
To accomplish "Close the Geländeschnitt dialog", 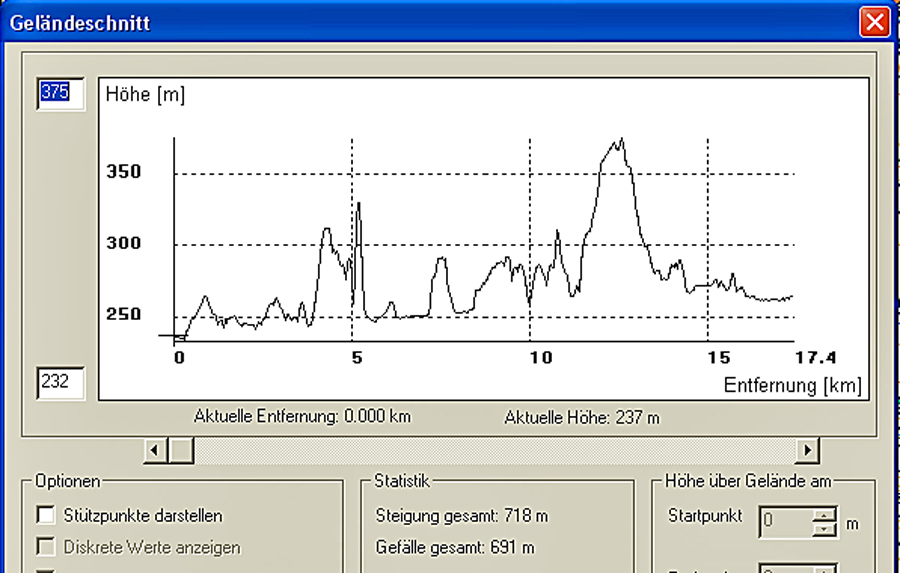I will tap(874, 21).
